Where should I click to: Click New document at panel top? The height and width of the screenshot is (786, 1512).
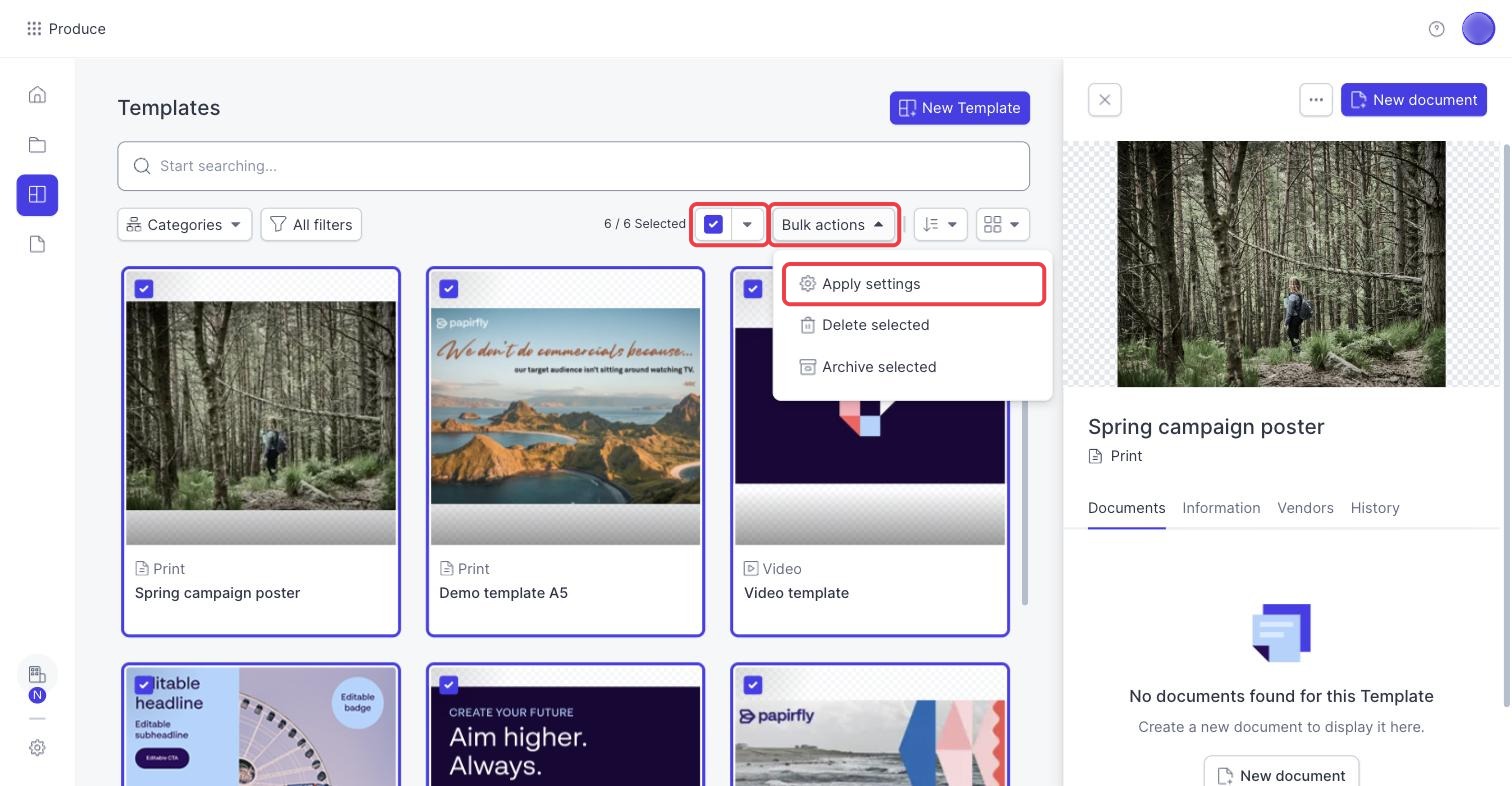pyautogui.click(x=1414, y=100)
